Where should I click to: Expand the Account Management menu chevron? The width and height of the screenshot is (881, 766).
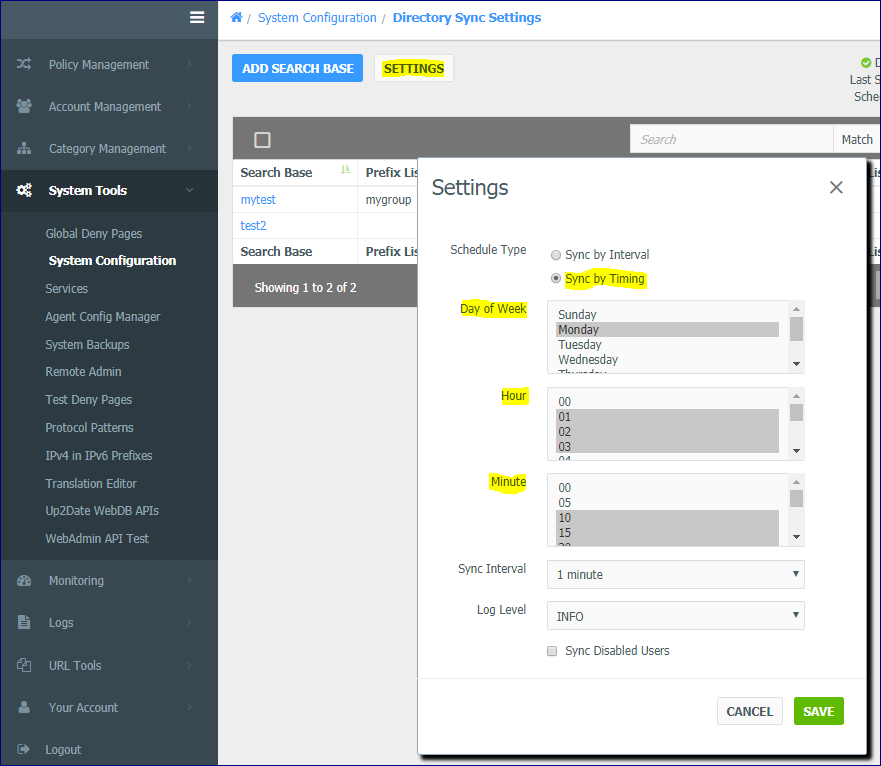189,106
